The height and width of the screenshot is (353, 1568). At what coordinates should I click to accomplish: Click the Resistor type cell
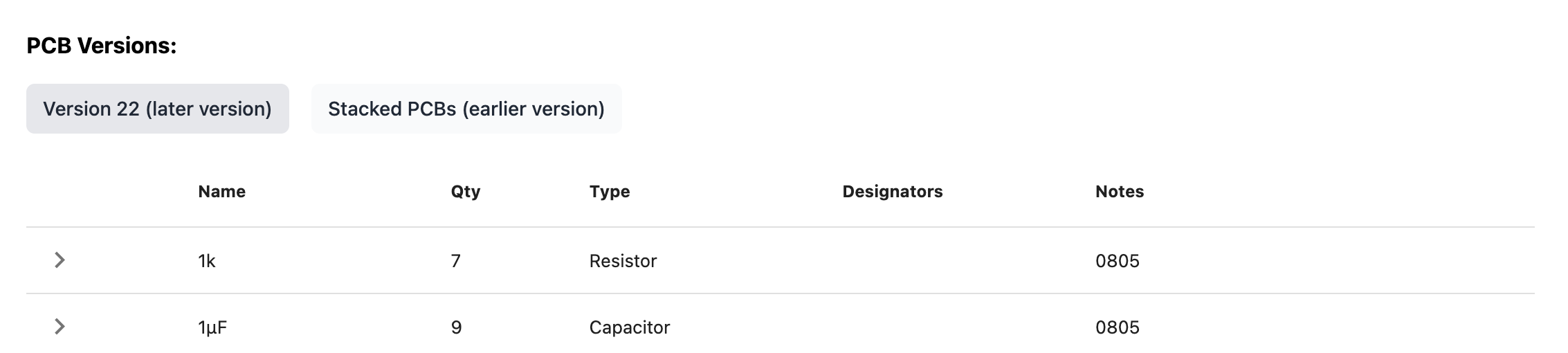[x=623, y=261]
